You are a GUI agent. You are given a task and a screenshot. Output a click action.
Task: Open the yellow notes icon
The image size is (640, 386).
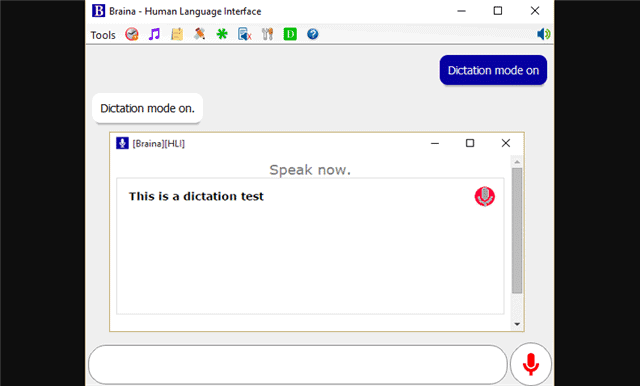point(177,34)
